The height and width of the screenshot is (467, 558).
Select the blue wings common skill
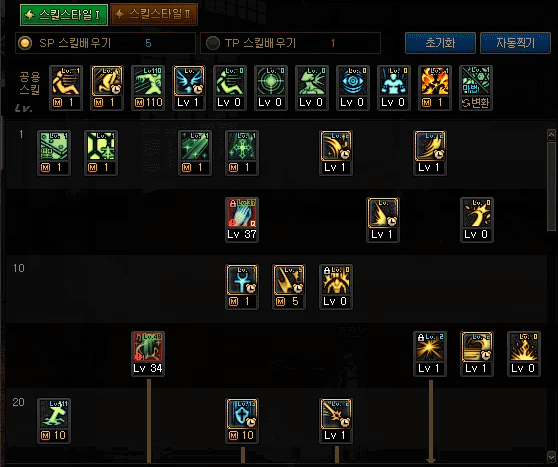(189, 88)
